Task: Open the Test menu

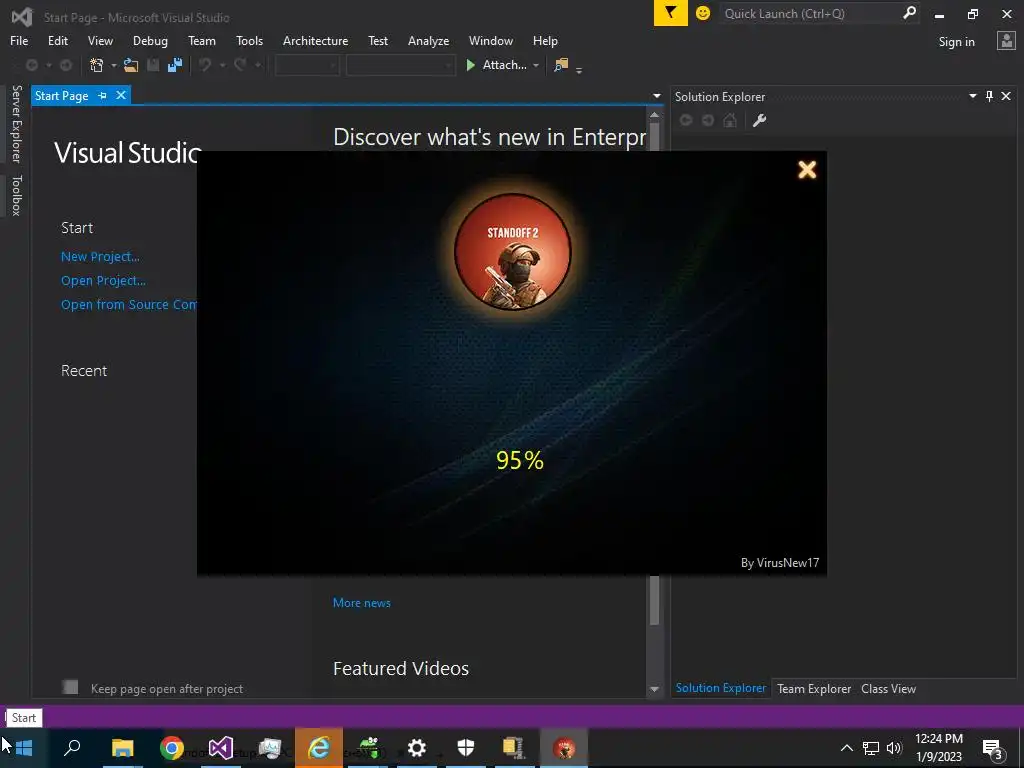Action: click(377, 40)
